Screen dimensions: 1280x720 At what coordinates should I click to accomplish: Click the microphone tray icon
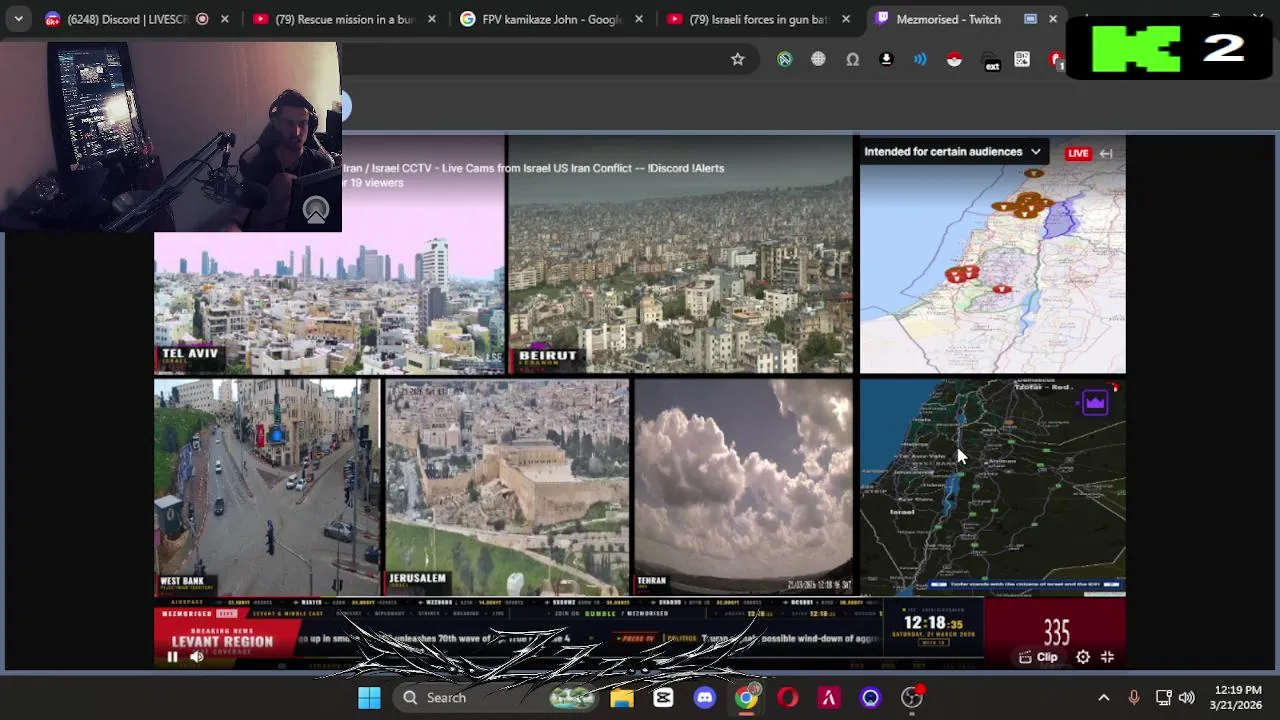click(x=1134, y=697)
